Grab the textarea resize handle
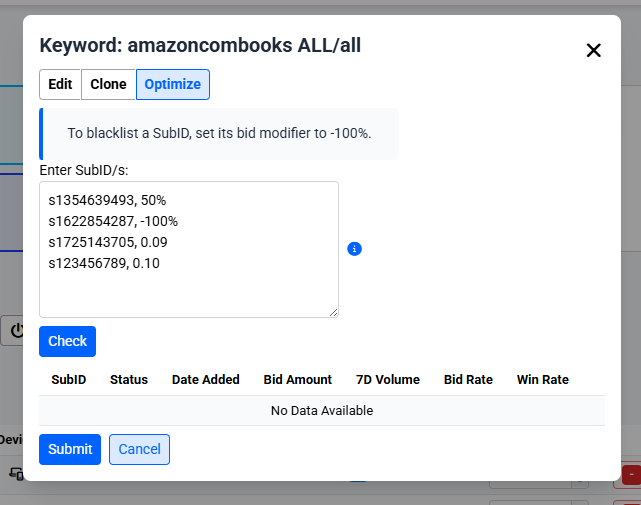Image resolution: width=641 pixels, height=505 pixels. pyautogui.click(x=333, y=312)
